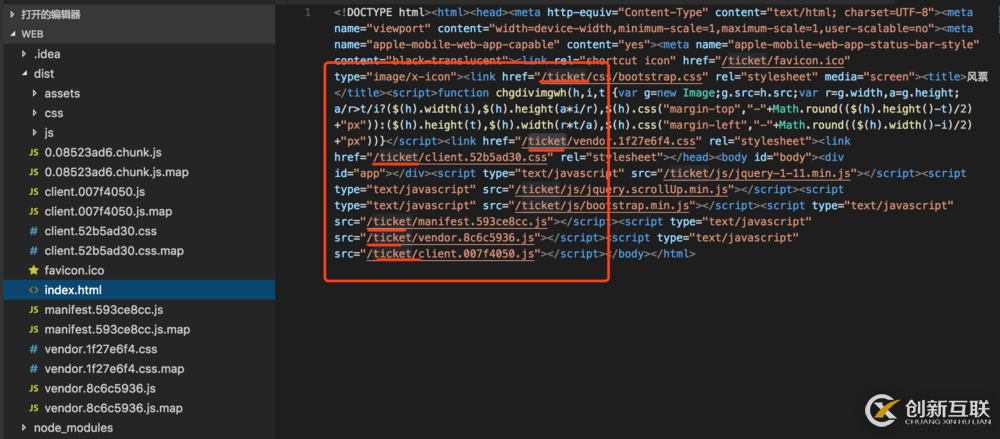Click JS icon of 0.08523ad6.chunk.js.map
The height and width of the screenshot is (439, 1000).
coord(34,172)
